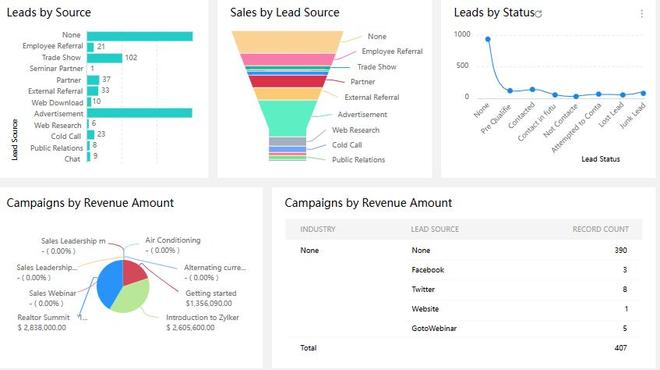660x370 pixels.
Task: Select the pink Employee Referral funnel band
Action: 288,59
